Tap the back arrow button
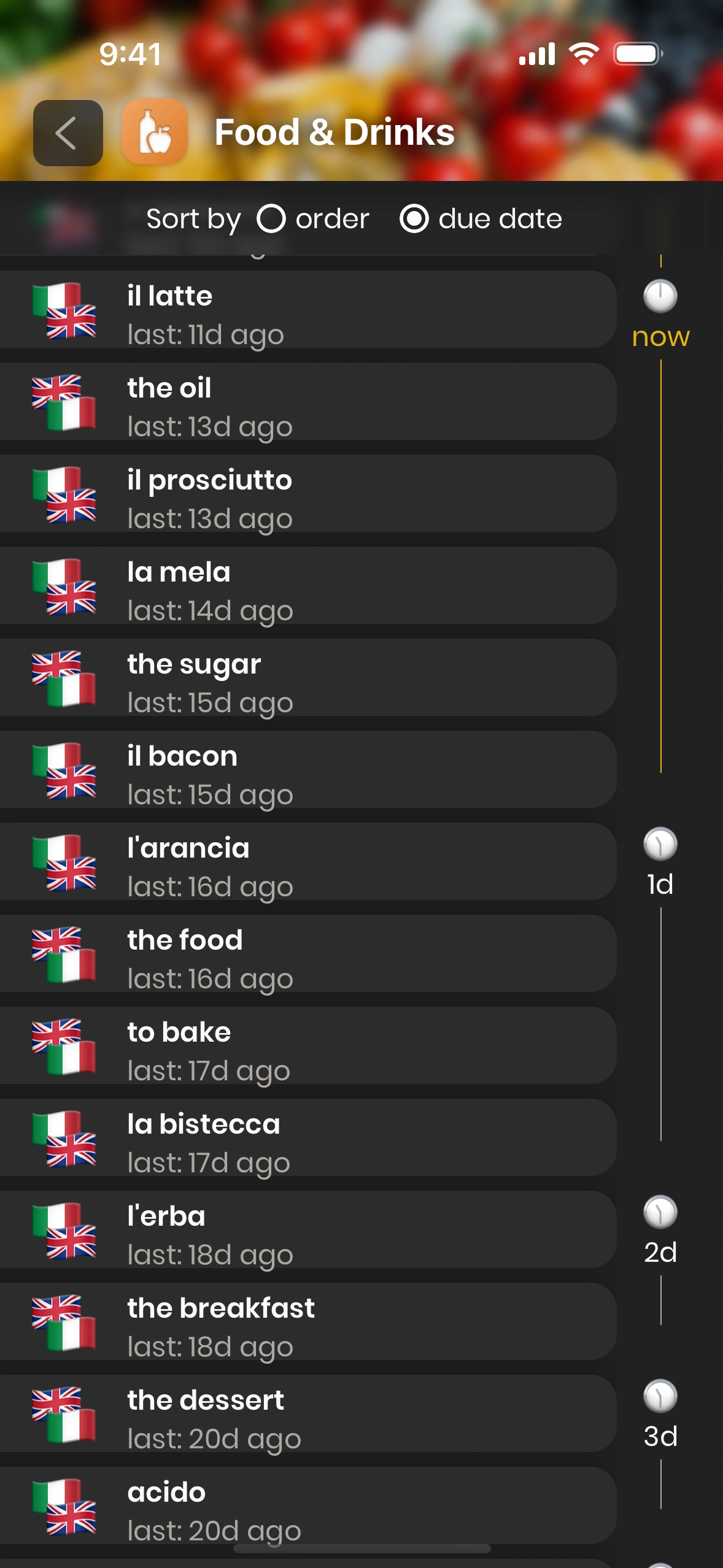Image resolution: width=723 pixels, height=1568 pixels. [x=68, y=133]
